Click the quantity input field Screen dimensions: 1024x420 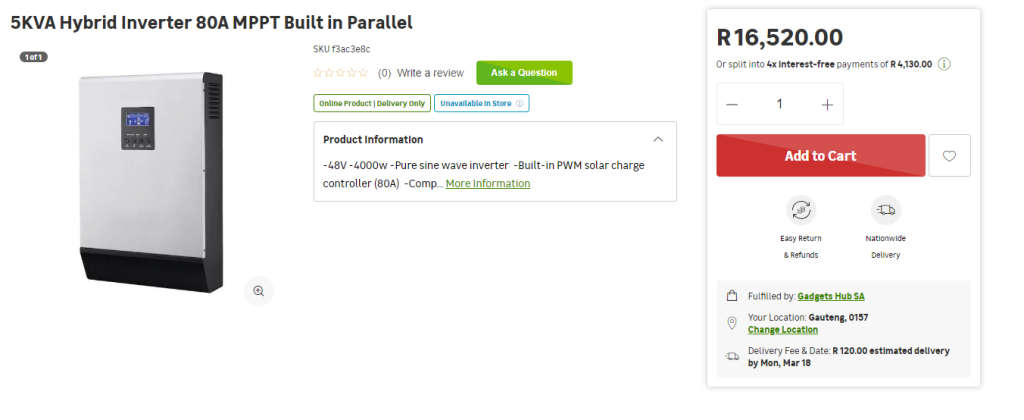[x=780, y=105]
